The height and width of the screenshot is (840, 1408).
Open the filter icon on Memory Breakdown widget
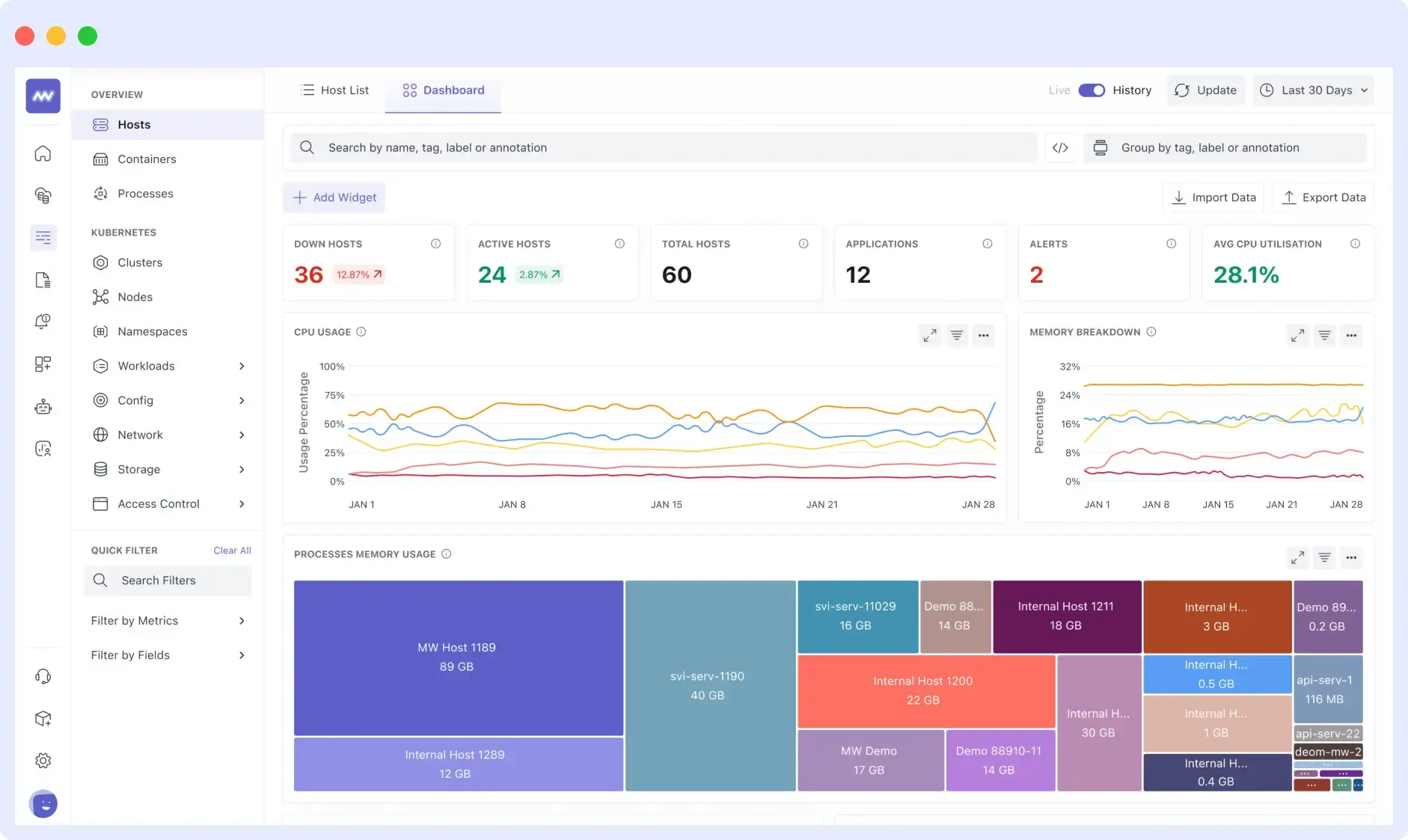coord(1324,335)
